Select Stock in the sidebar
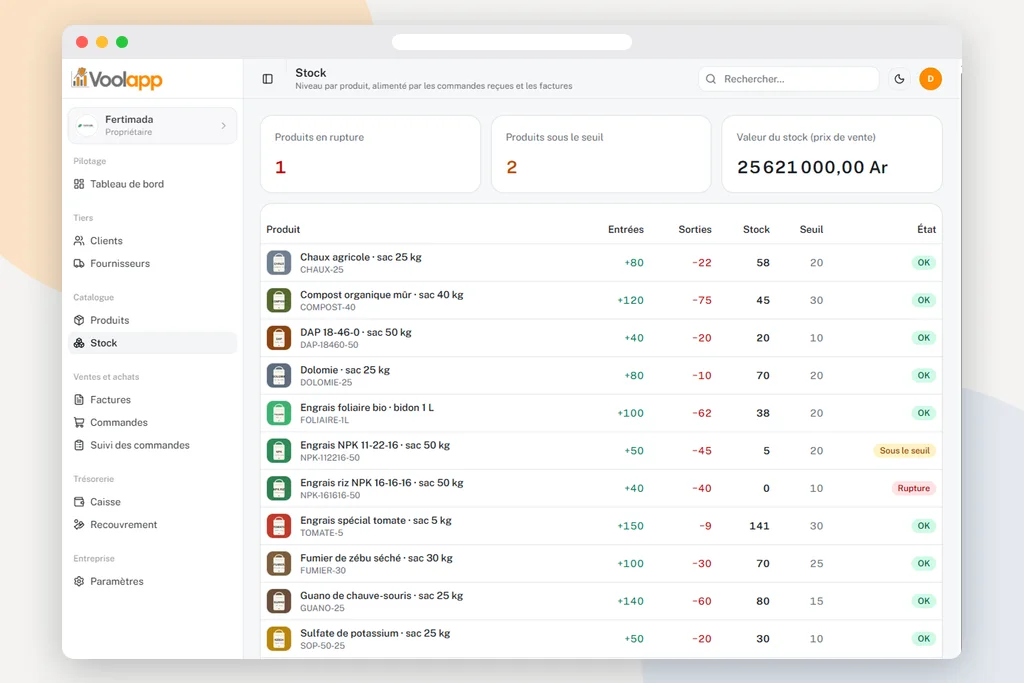 tap(152, 343)
